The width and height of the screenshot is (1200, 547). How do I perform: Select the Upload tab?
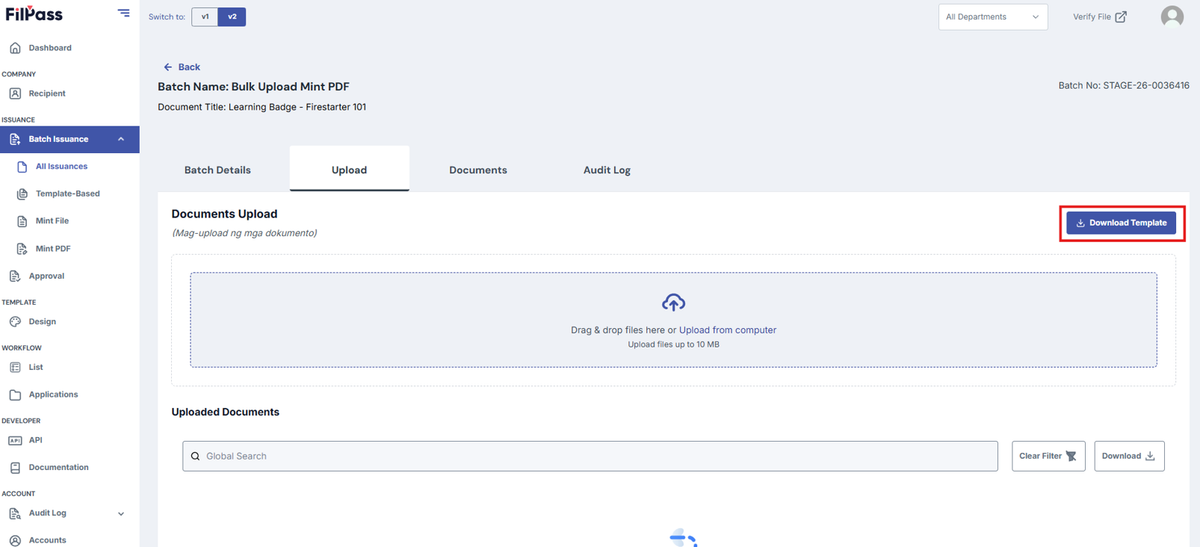[x=349, y=170]
